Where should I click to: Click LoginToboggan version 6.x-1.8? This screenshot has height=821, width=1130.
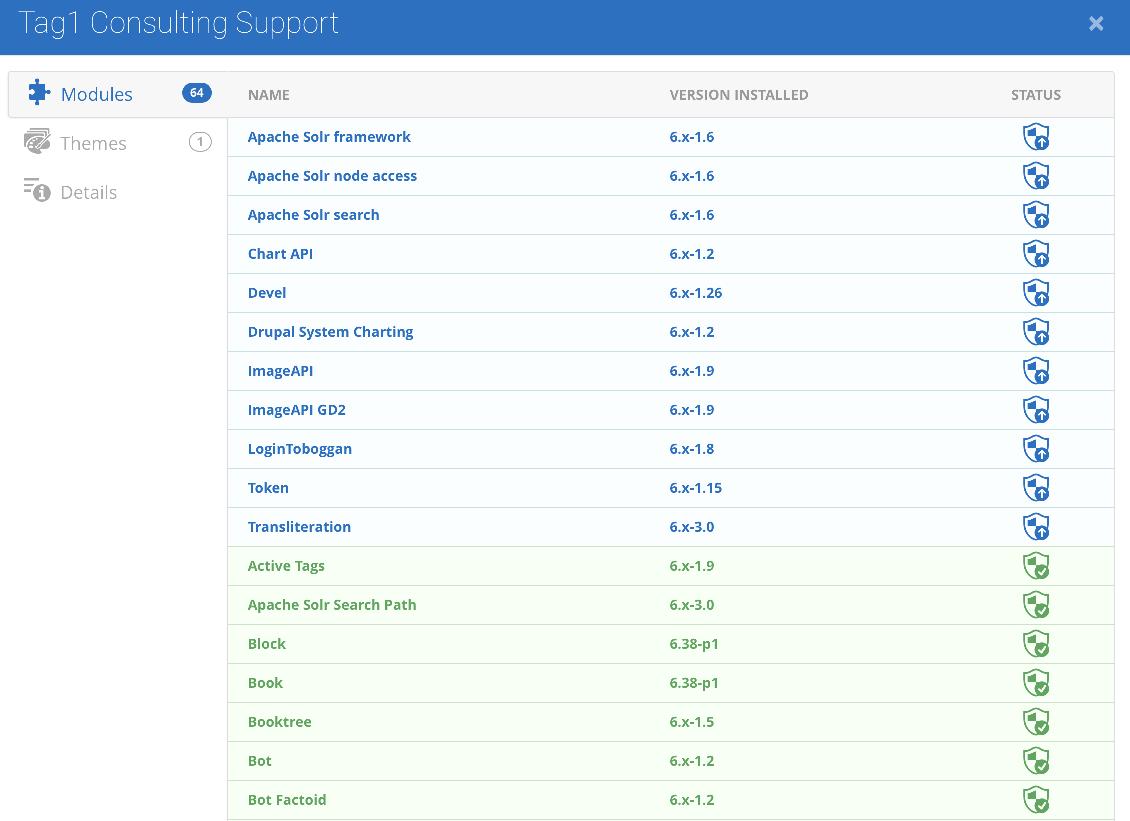click(692, 448)
